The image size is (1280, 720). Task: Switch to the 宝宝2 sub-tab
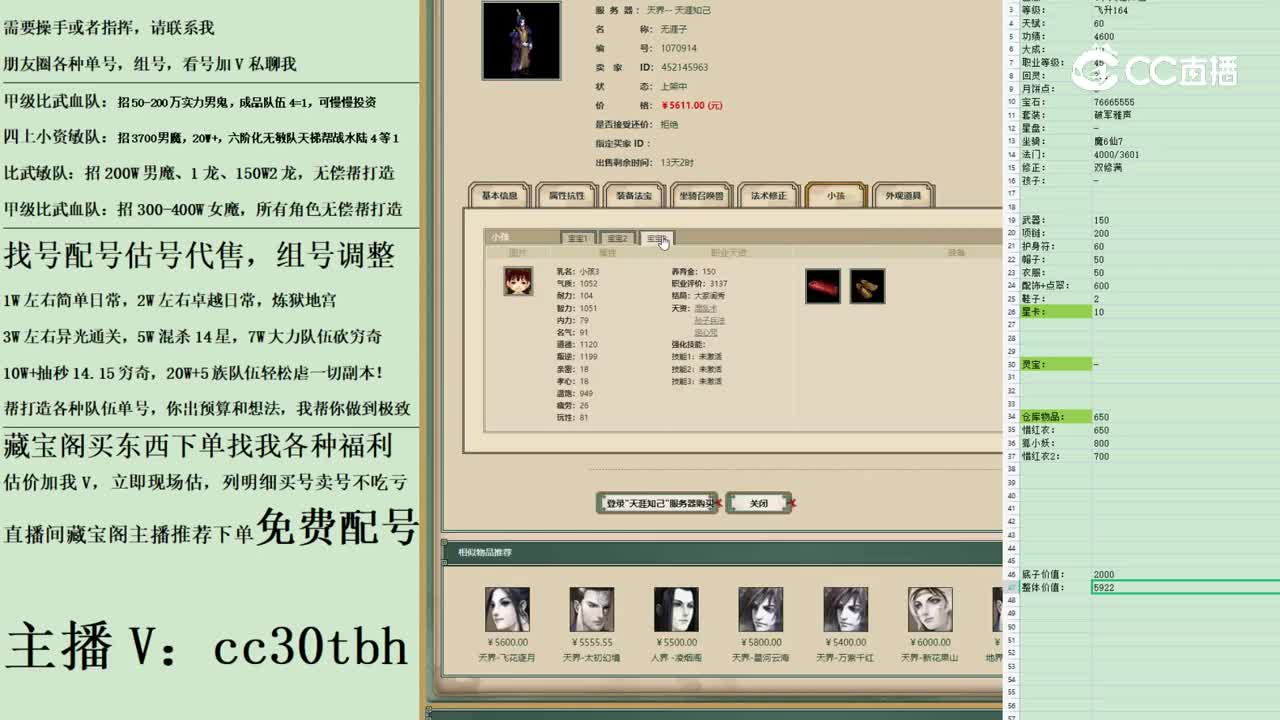tap(617, 238)
